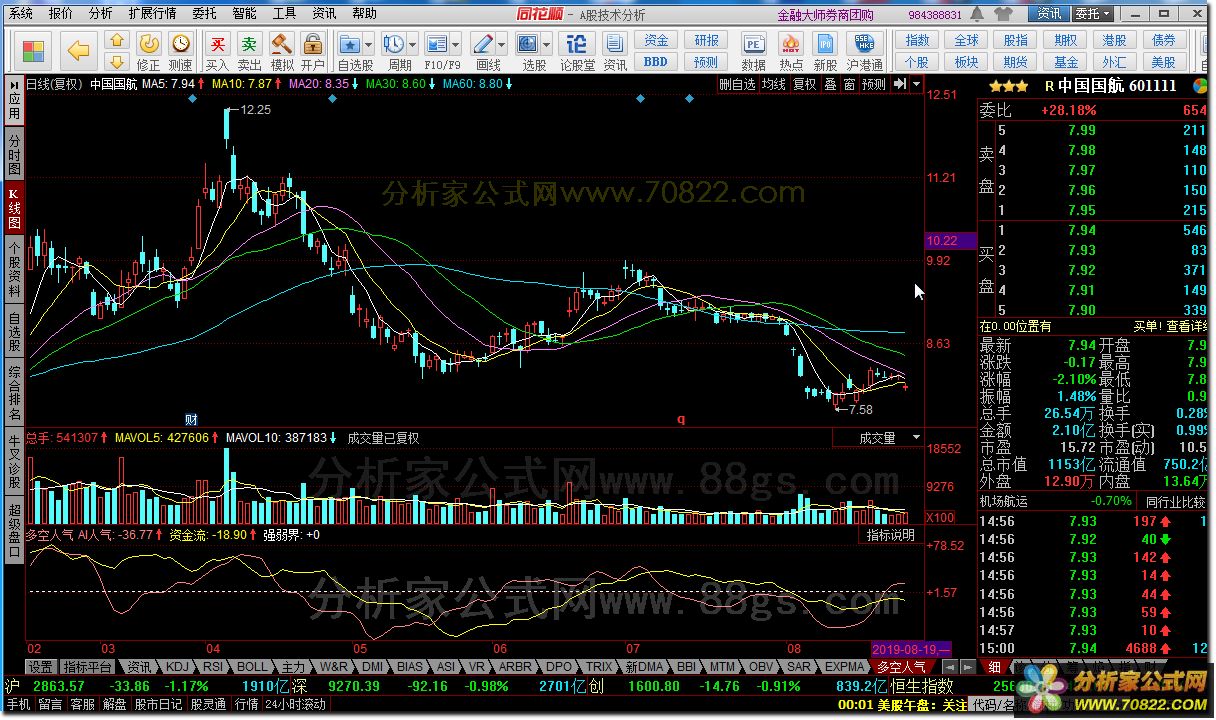Click the 股市日记 status bar item
Screen dimensions: 1216x720
tap(159, 704)
